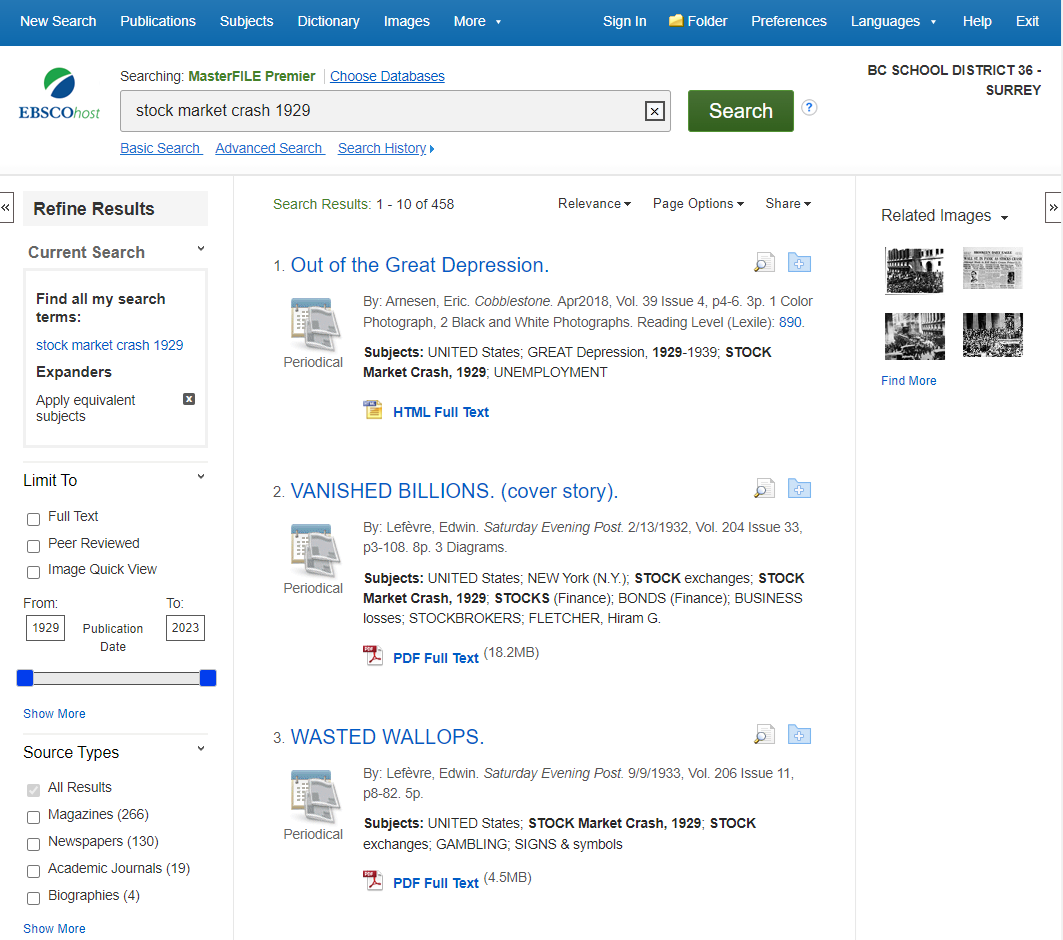Collapse the Current Search section
This screenshot has width=1063, height=940.
click(201, 249)
